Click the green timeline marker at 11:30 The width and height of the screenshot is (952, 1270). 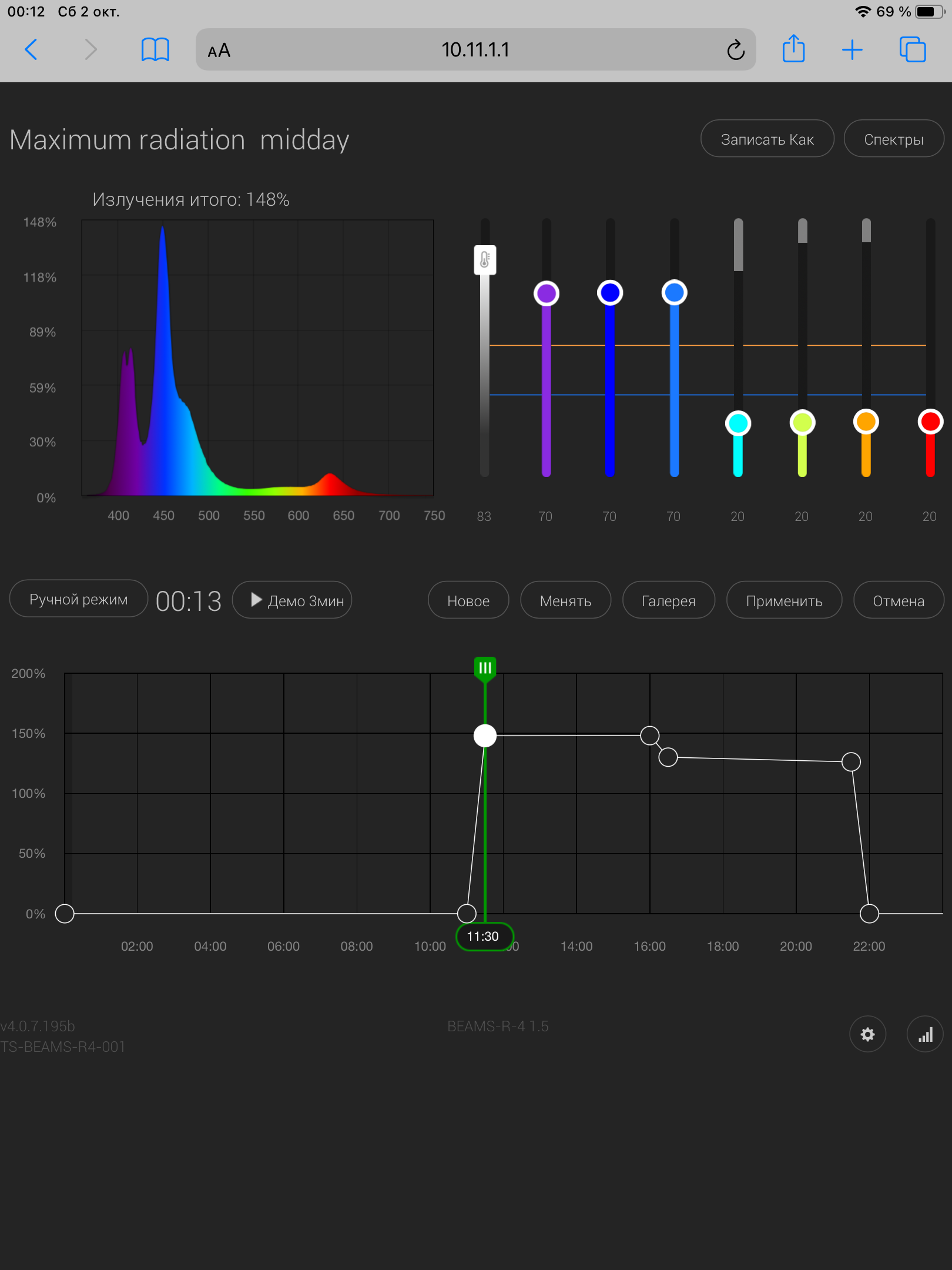pyautogui.click(x=485, y=669)
